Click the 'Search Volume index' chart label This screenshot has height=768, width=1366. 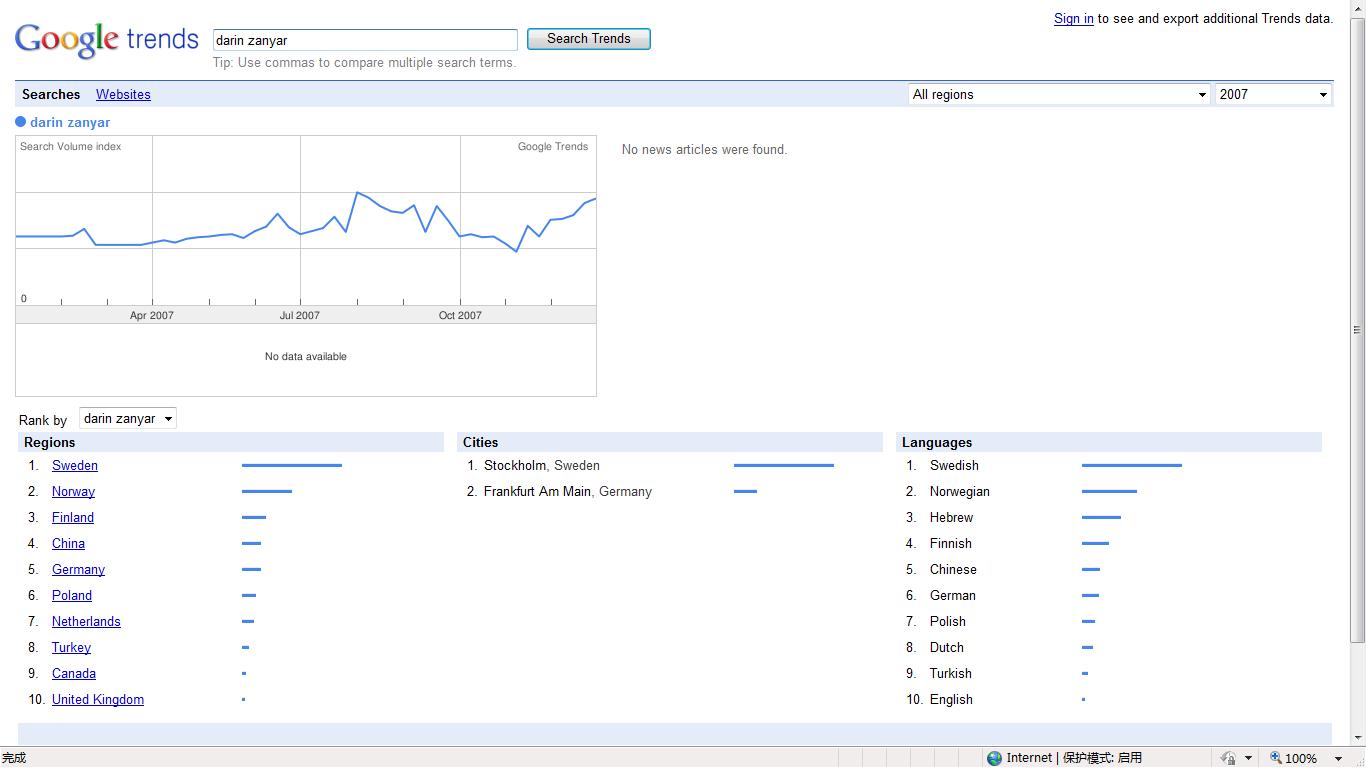click(71, 146)
